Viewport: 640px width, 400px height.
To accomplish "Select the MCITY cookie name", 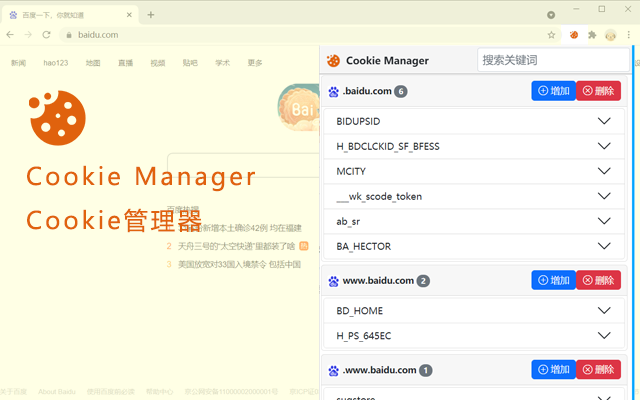I will [351, 171].
